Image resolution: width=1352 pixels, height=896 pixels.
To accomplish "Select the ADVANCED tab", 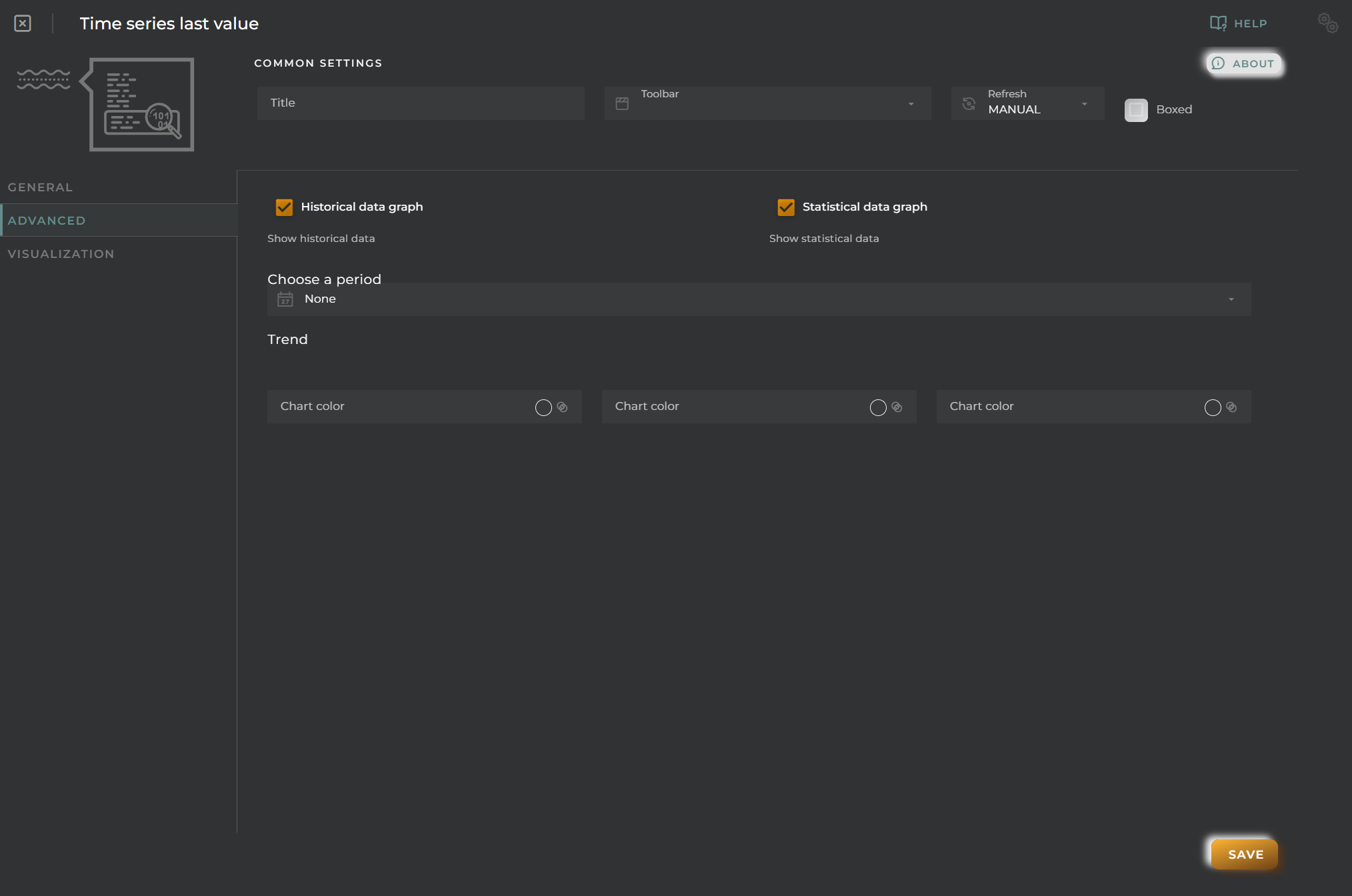I will pos(45,220).
